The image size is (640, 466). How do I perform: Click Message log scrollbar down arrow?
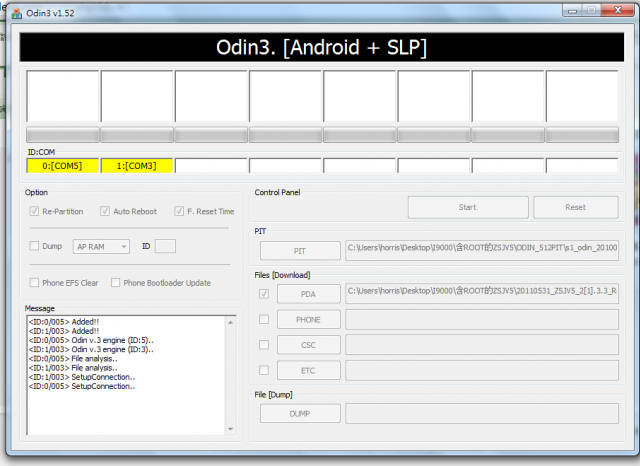tap(231, 429)
